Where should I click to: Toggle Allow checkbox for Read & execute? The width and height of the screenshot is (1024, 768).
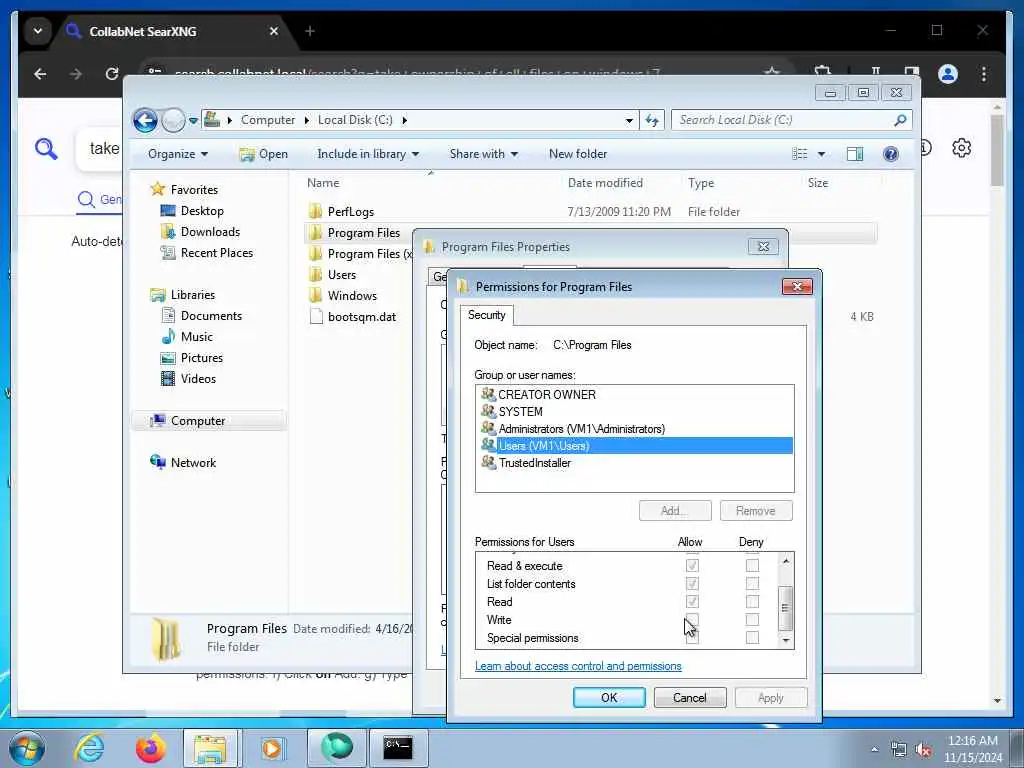coord(692,566)
